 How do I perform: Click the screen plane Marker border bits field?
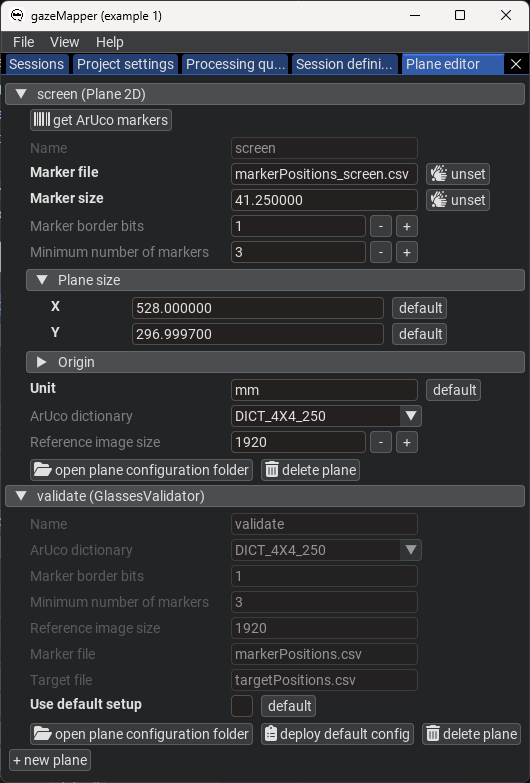click(298, 226)
